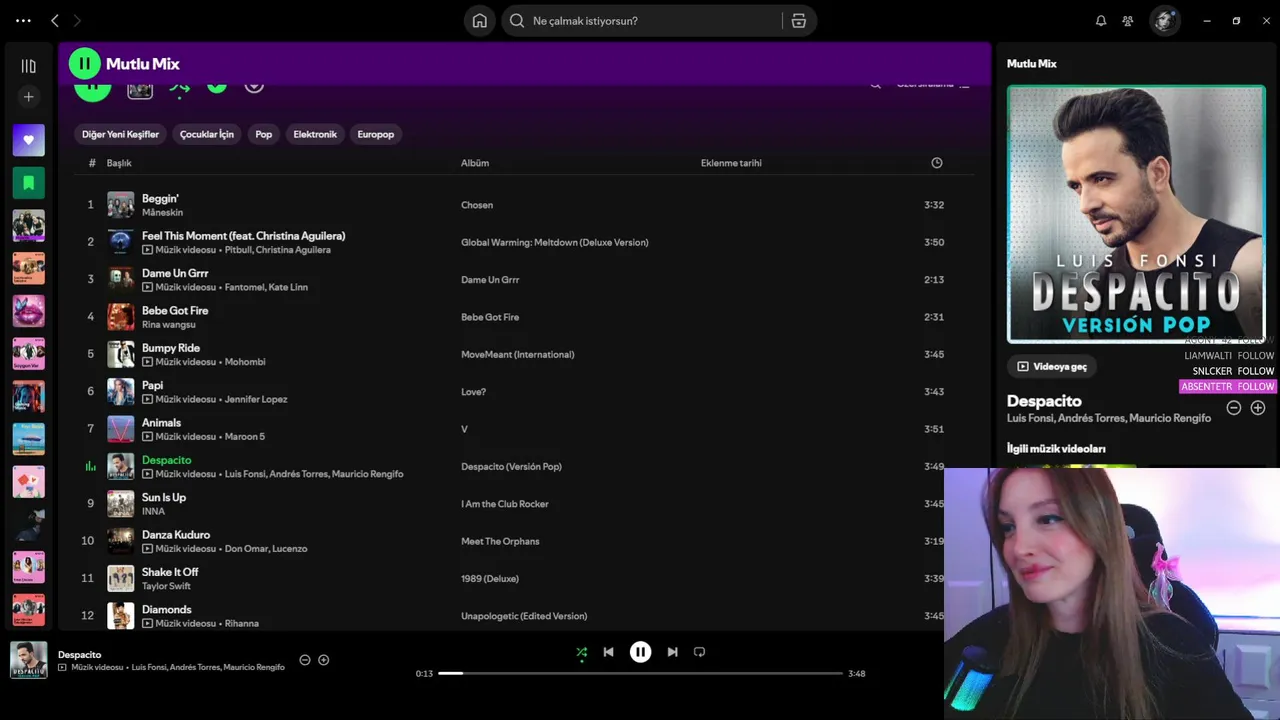Select the 'Çocuklar İçin' filter chip
The height and width of the screenshot is (720, 1280).
click(207, 134)
